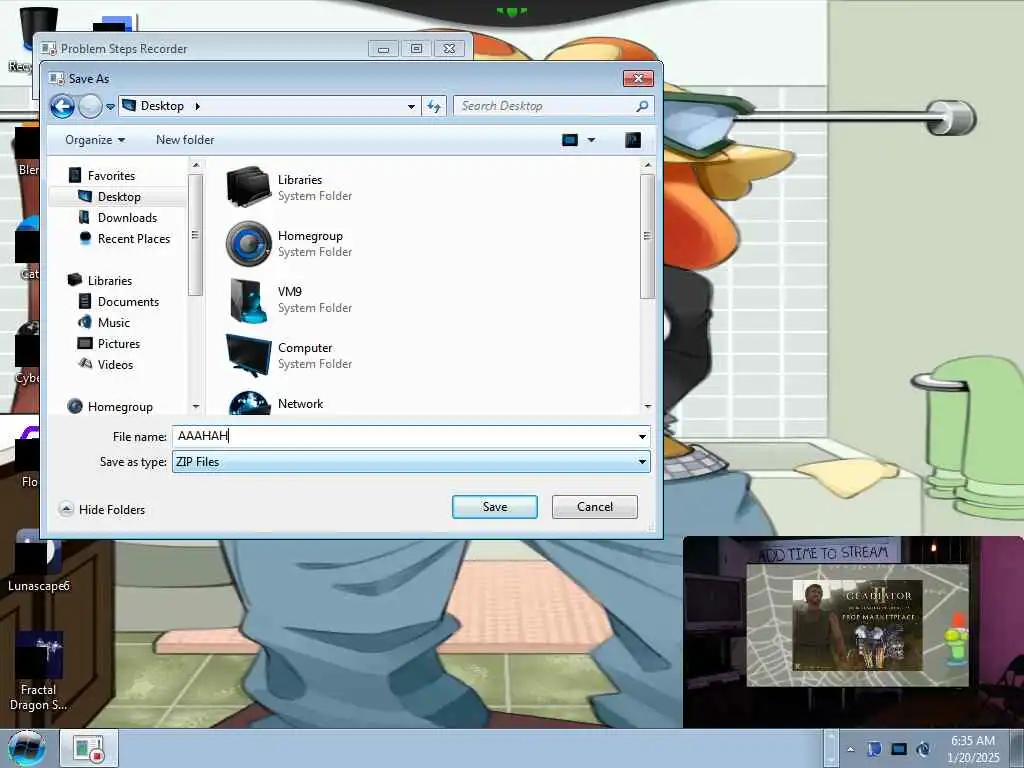The image size is (1024, 768).
Task: Click file list scroll down arrow
Action: click(647, 406)
